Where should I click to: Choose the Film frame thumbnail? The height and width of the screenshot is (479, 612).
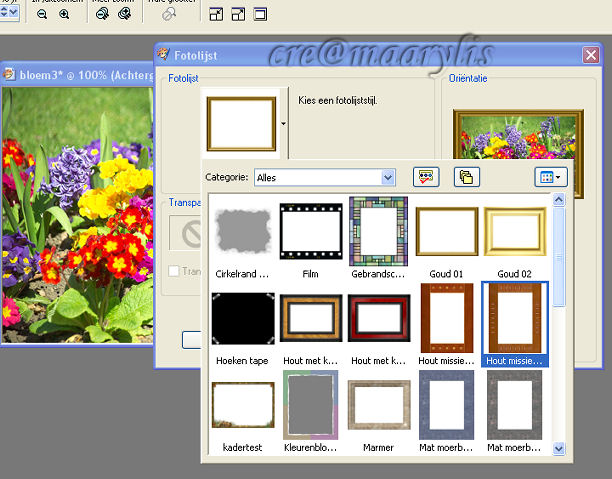pos(311,231)
